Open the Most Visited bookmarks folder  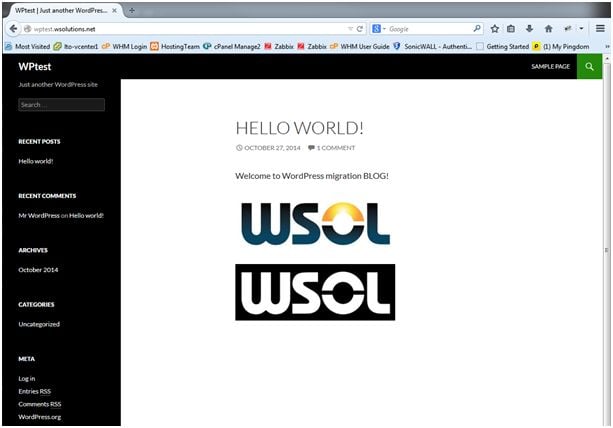(28, 47)
